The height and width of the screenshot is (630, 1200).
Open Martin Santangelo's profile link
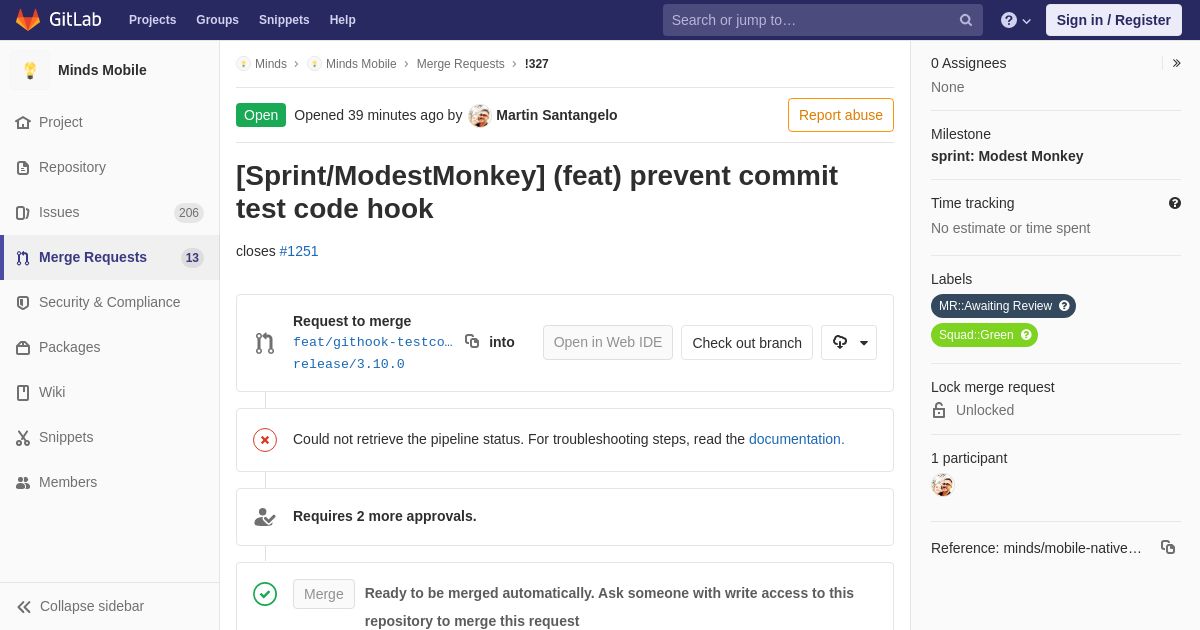(x=557, y=115)
